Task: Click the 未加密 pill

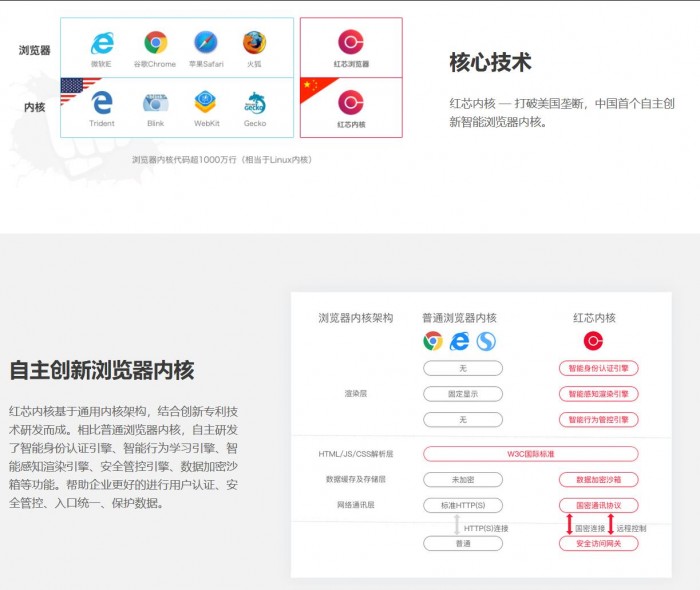Action: coord(463,480)
